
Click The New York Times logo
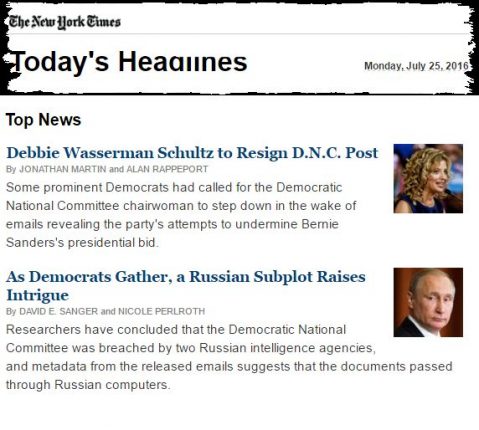[64, 22]
